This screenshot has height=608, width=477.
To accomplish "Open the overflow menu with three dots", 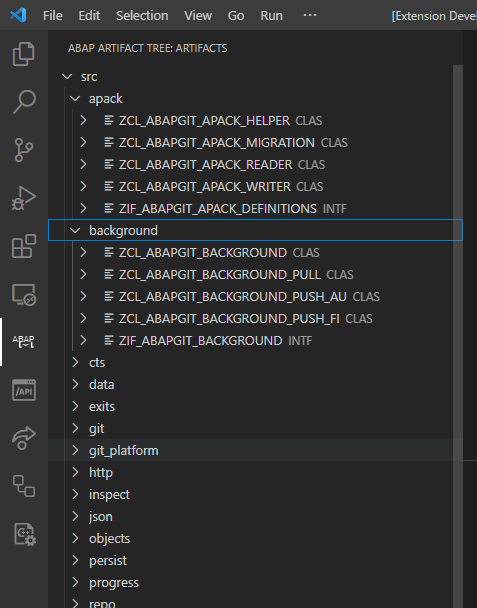I will tap(310, 16).
